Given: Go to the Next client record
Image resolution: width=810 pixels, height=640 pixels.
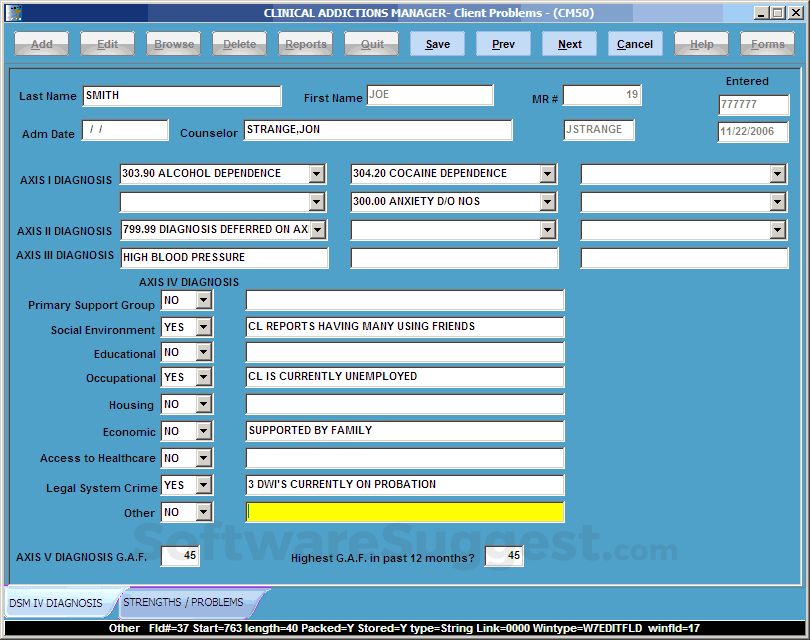Looking at the screenshot, I should click(569, 43).
